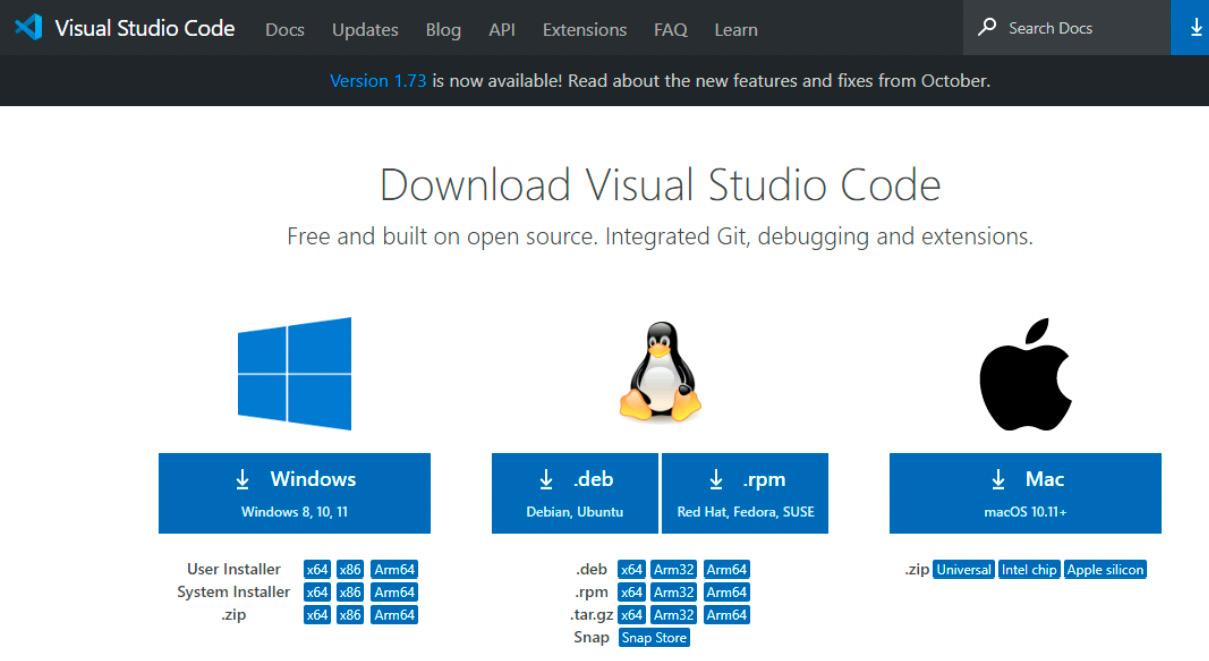Select Windows System Installer Arm64
The width and height of the screenshot is (1209, 661).
pyautogui.click(x=394, y=592)
